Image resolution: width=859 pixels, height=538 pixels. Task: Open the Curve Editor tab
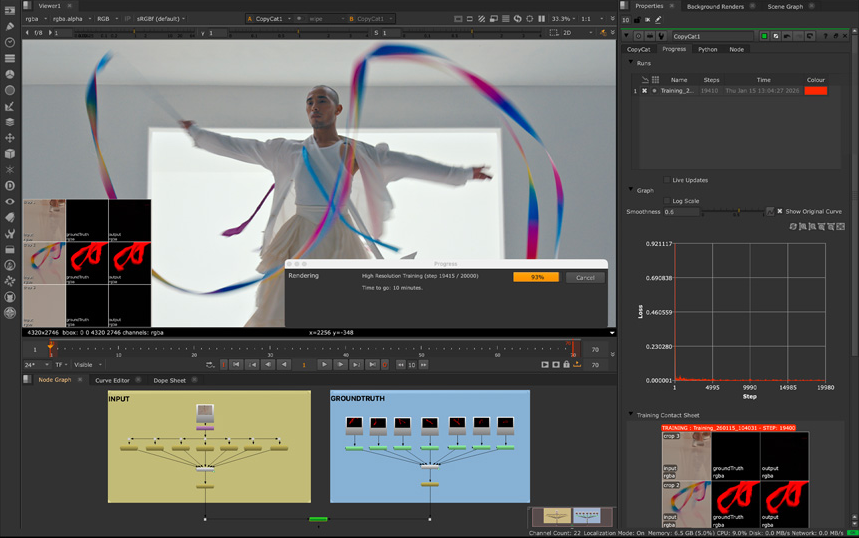(x=112, y=380)
